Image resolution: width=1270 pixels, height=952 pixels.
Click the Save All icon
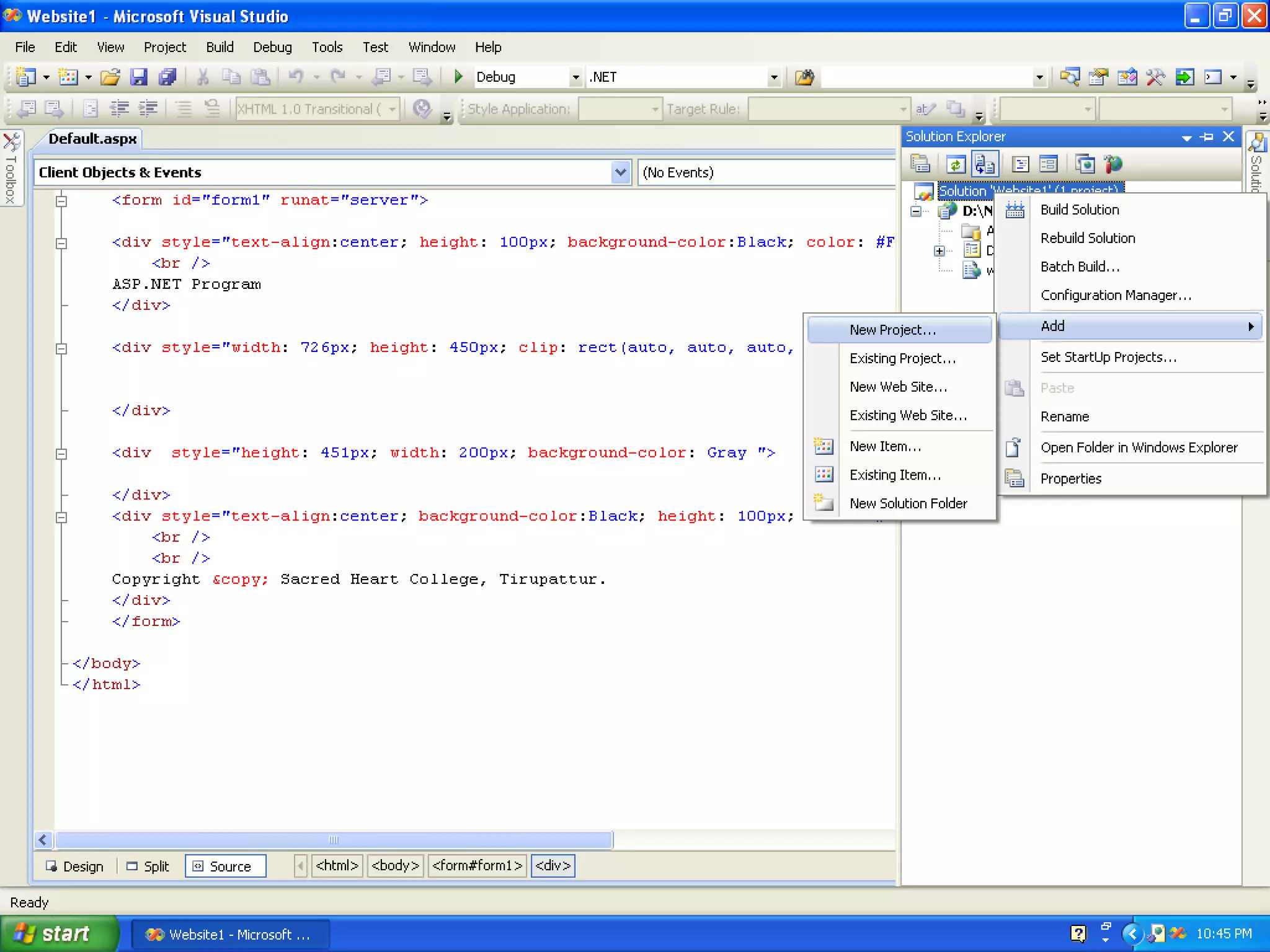168,77
